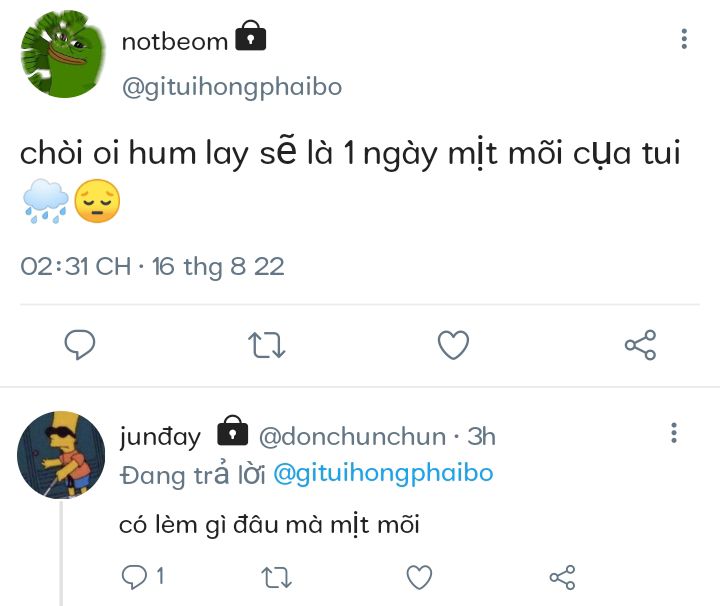Reply to junđay's comment

tap(134, 576)
